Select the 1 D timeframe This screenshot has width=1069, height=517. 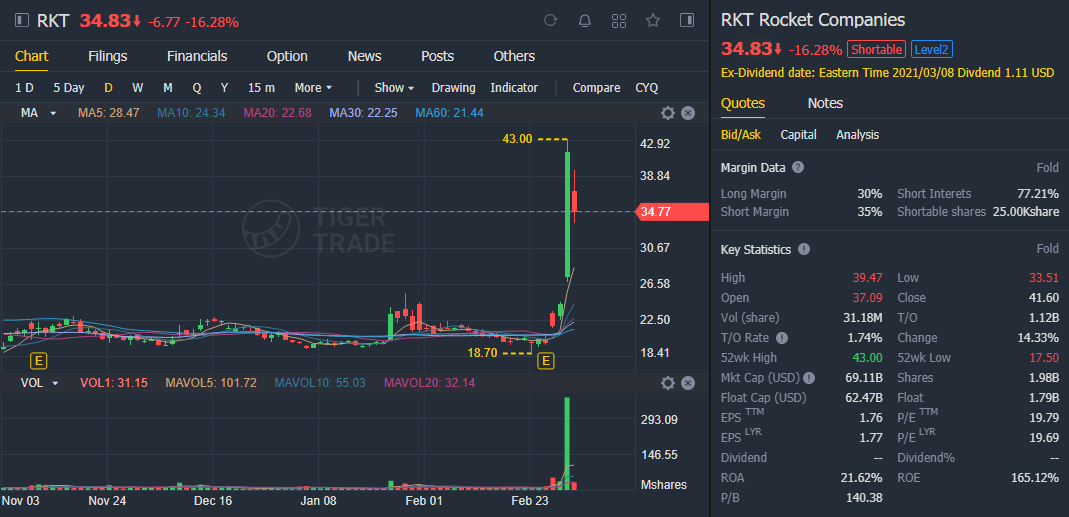pyautogui.click(x=25, y=87)
